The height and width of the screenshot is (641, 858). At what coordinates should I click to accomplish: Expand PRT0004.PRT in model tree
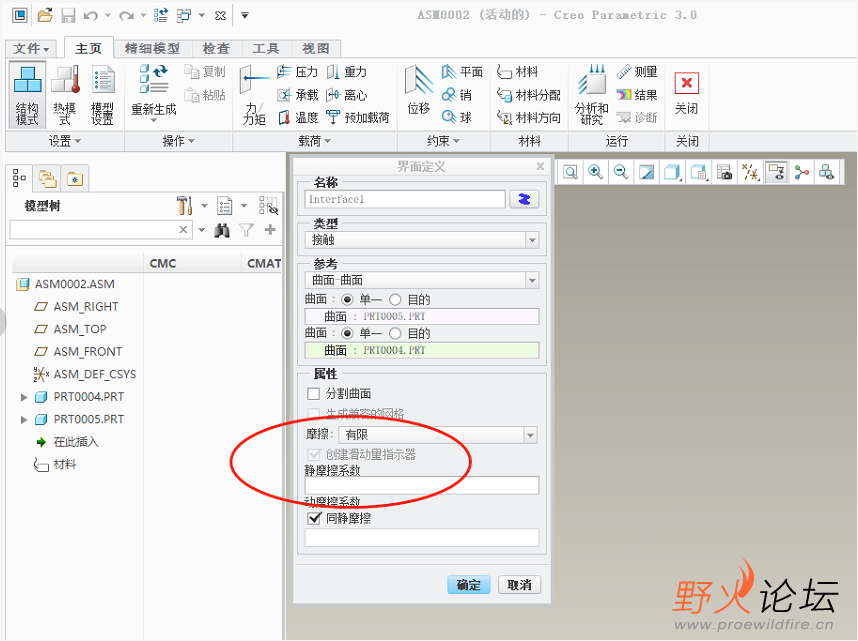coord(24,397)
